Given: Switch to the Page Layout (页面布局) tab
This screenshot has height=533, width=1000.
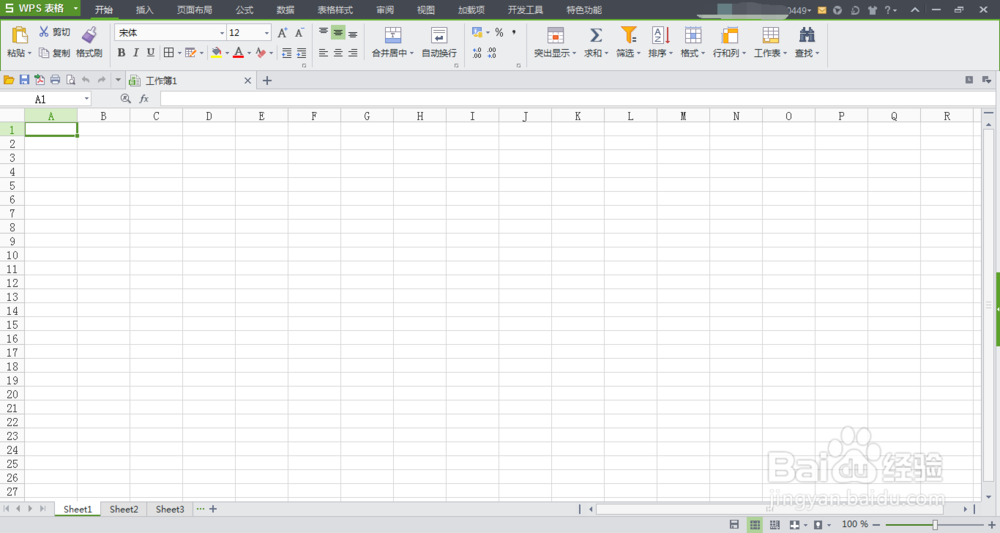Looking at the screenshot, I should click(195, 10).
